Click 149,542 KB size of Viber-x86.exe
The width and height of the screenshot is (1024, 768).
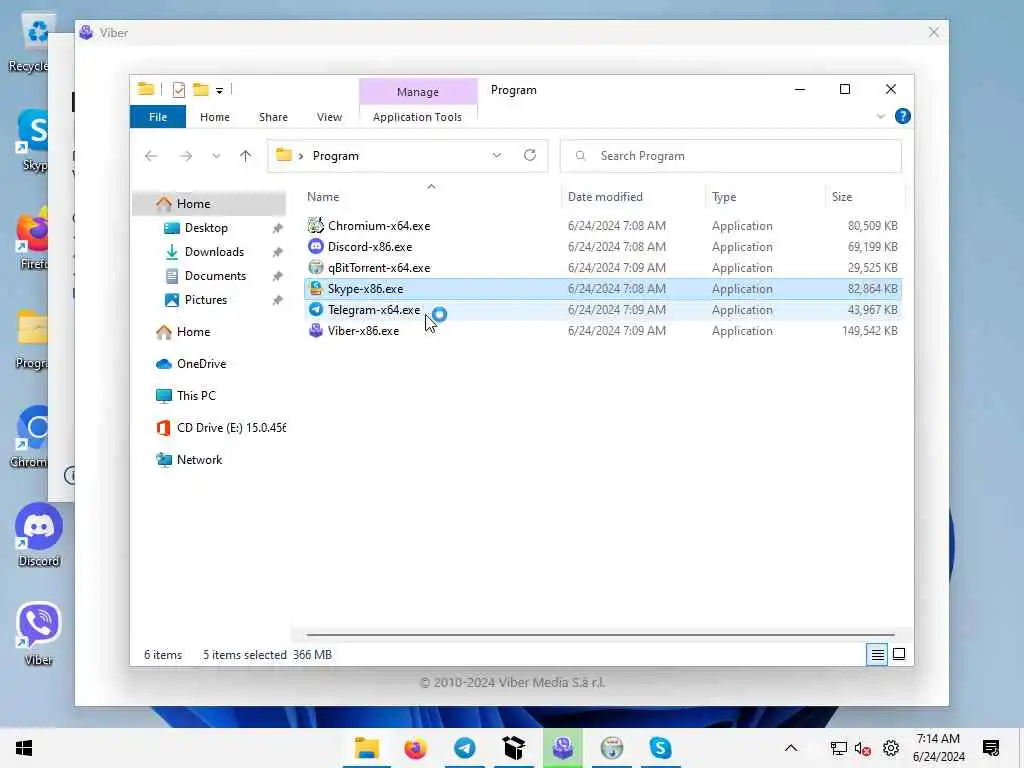[869, 330]
